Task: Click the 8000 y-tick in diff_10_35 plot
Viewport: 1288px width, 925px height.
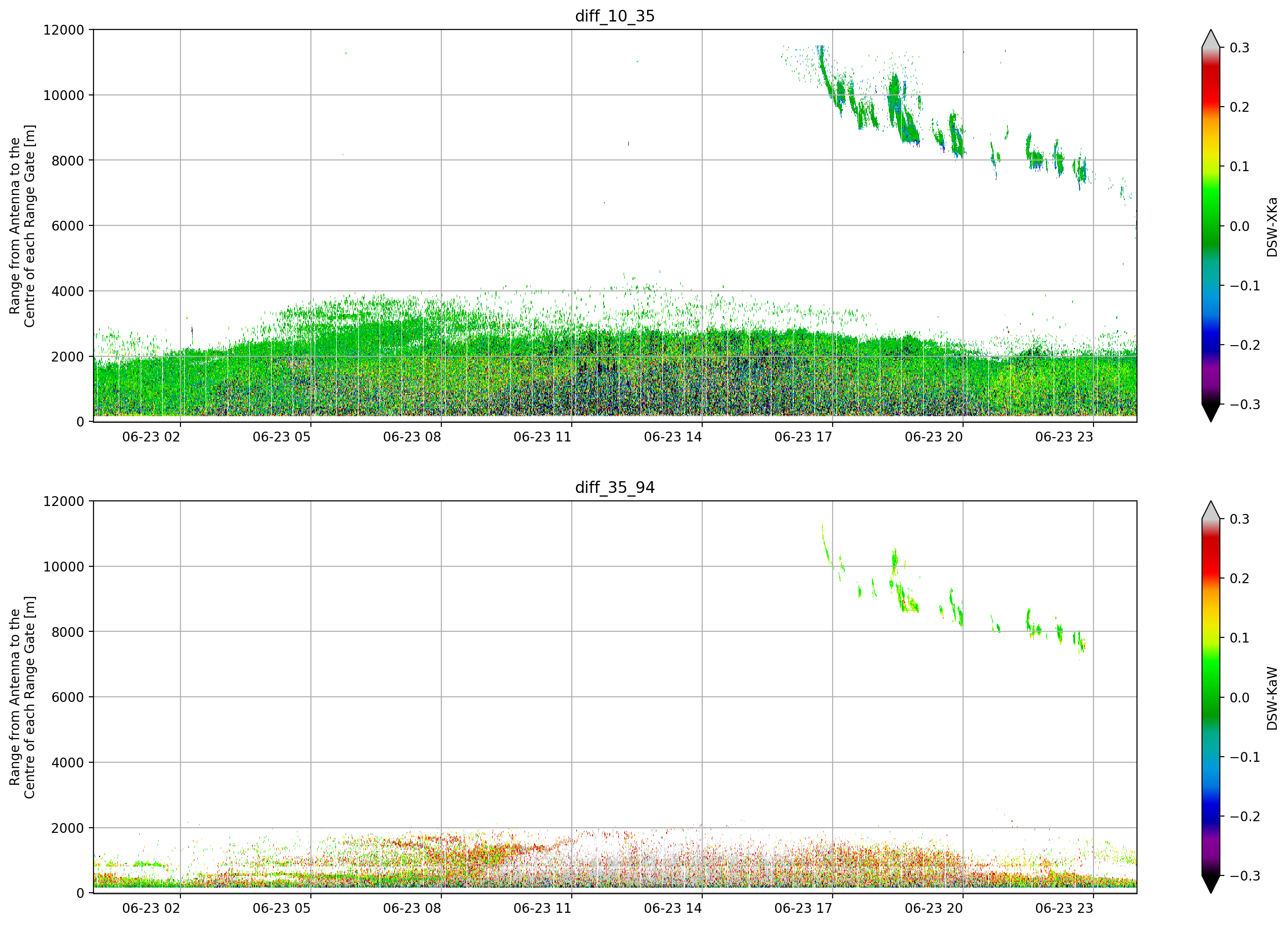Action: pos(68,161)
